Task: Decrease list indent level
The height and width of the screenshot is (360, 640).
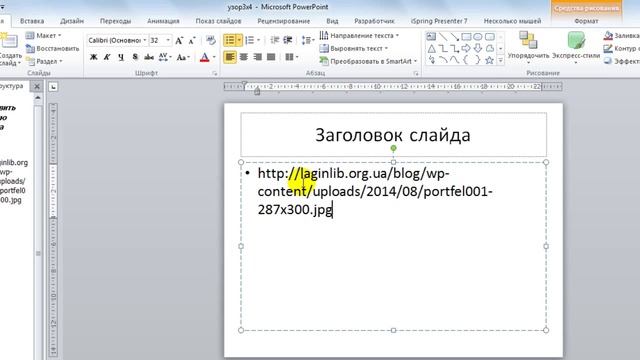Action: 275,40
